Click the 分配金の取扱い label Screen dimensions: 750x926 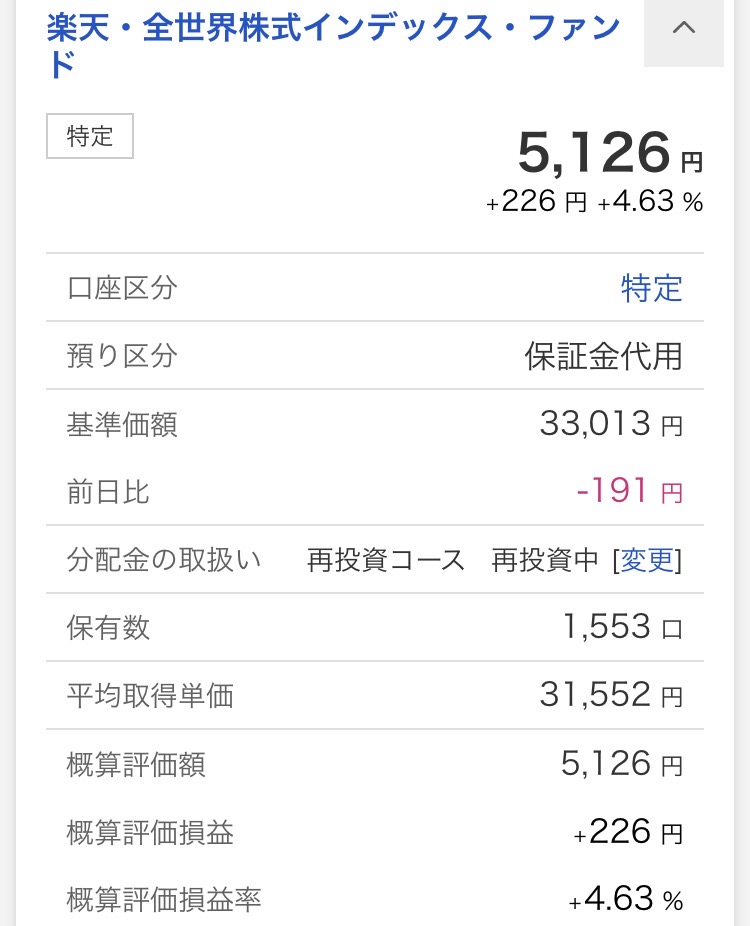pos(163,560)
